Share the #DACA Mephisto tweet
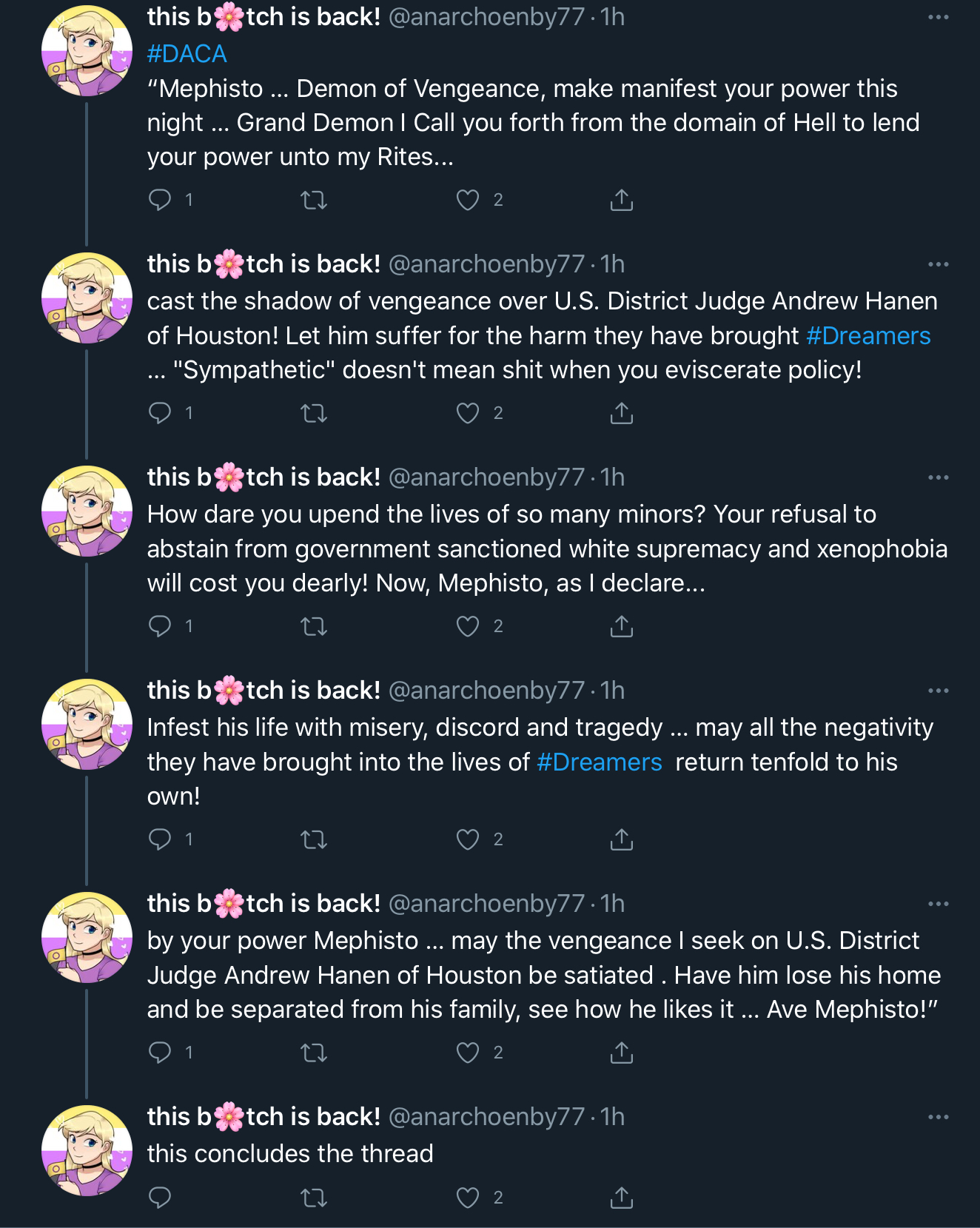Screen dimensions: 980x1228 622,200
